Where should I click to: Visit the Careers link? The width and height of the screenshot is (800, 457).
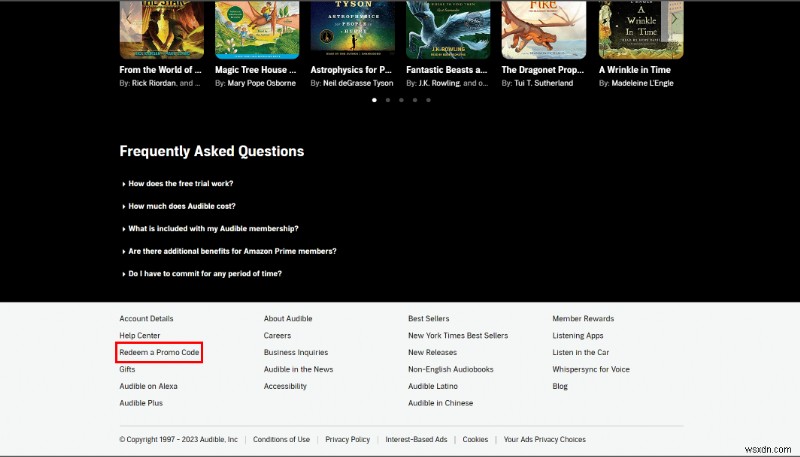click(277, 336)
